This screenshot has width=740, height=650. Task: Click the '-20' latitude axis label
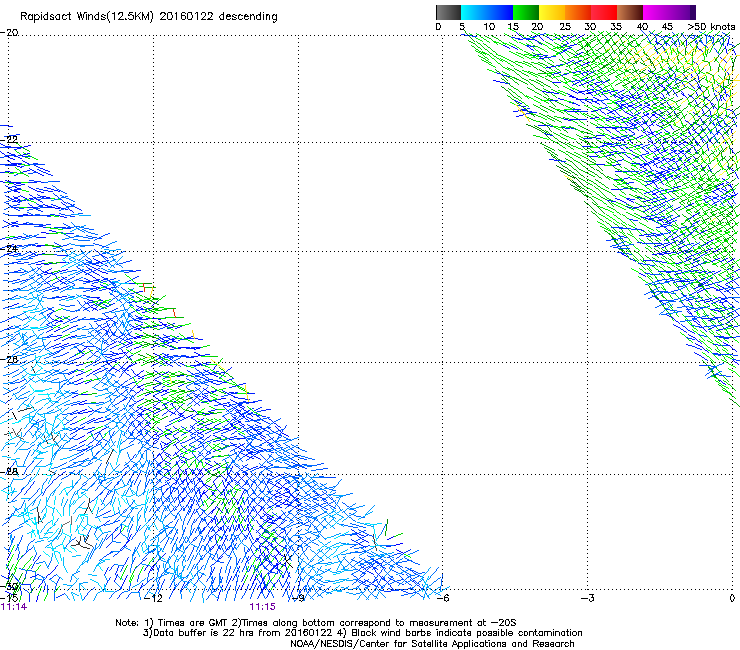[x=9, y=33]
